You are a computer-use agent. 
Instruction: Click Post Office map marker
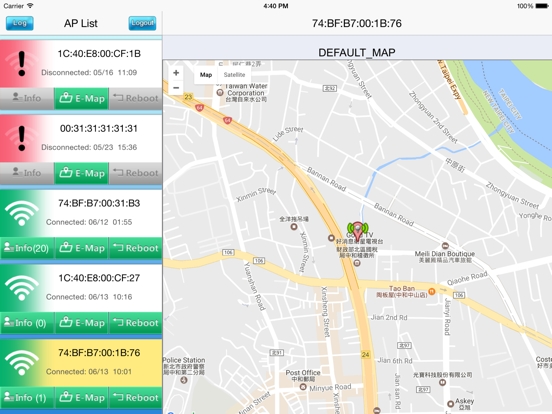point(303,387)
